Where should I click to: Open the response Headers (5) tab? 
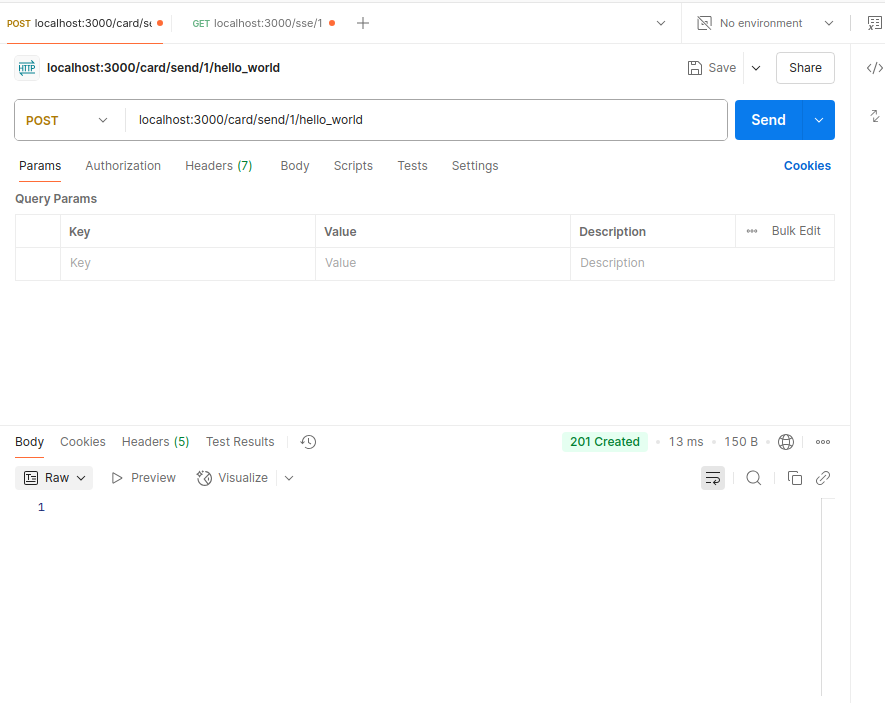(x=156, y=442)
